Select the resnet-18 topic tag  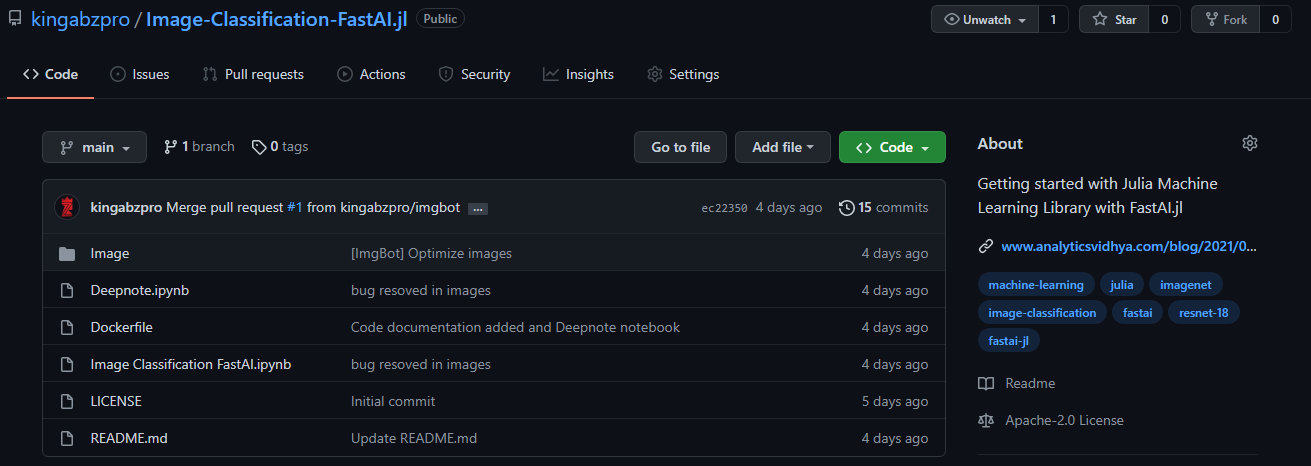(x=1204, y=313)
